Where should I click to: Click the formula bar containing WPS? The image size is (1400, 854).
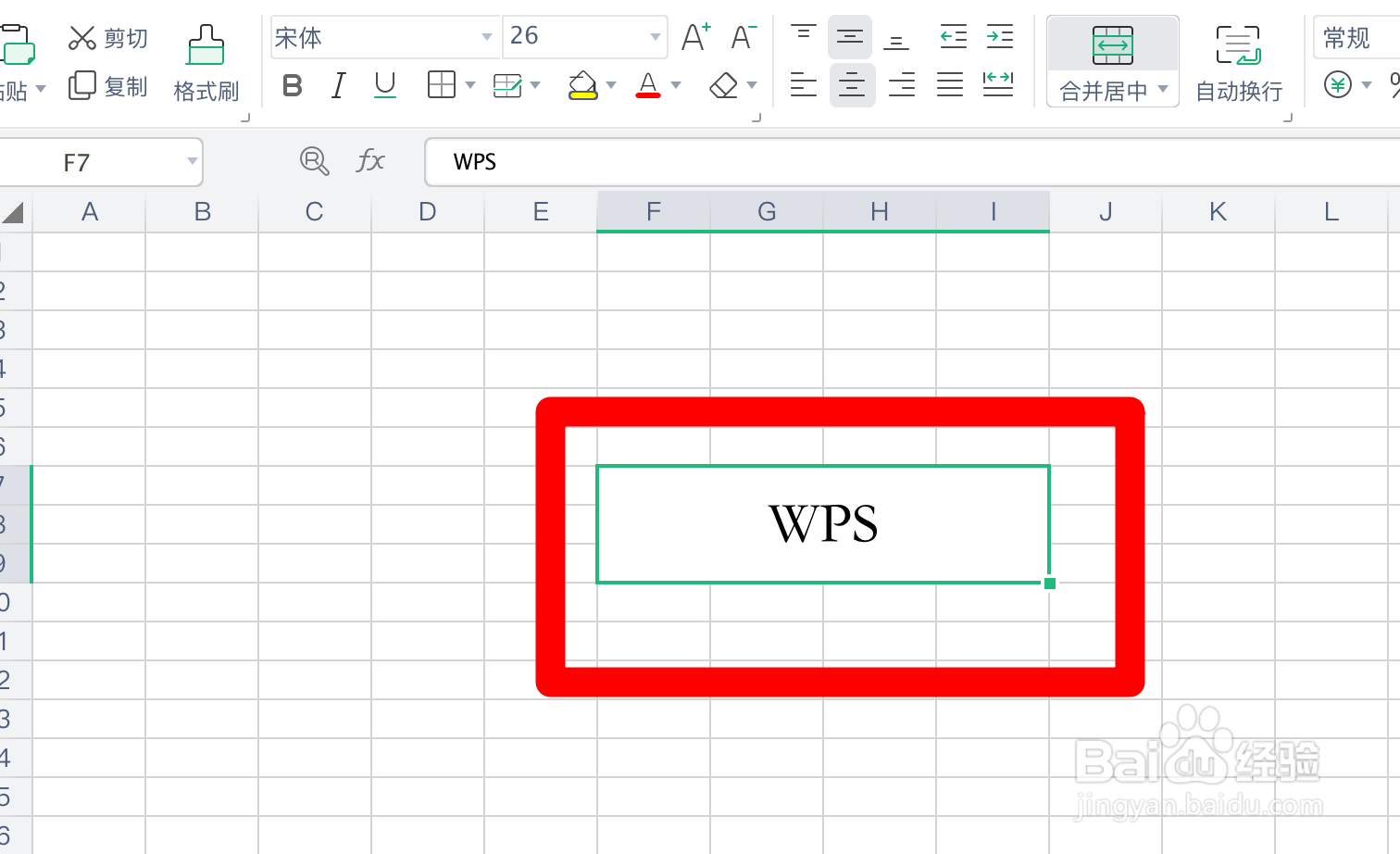[912, 162]
